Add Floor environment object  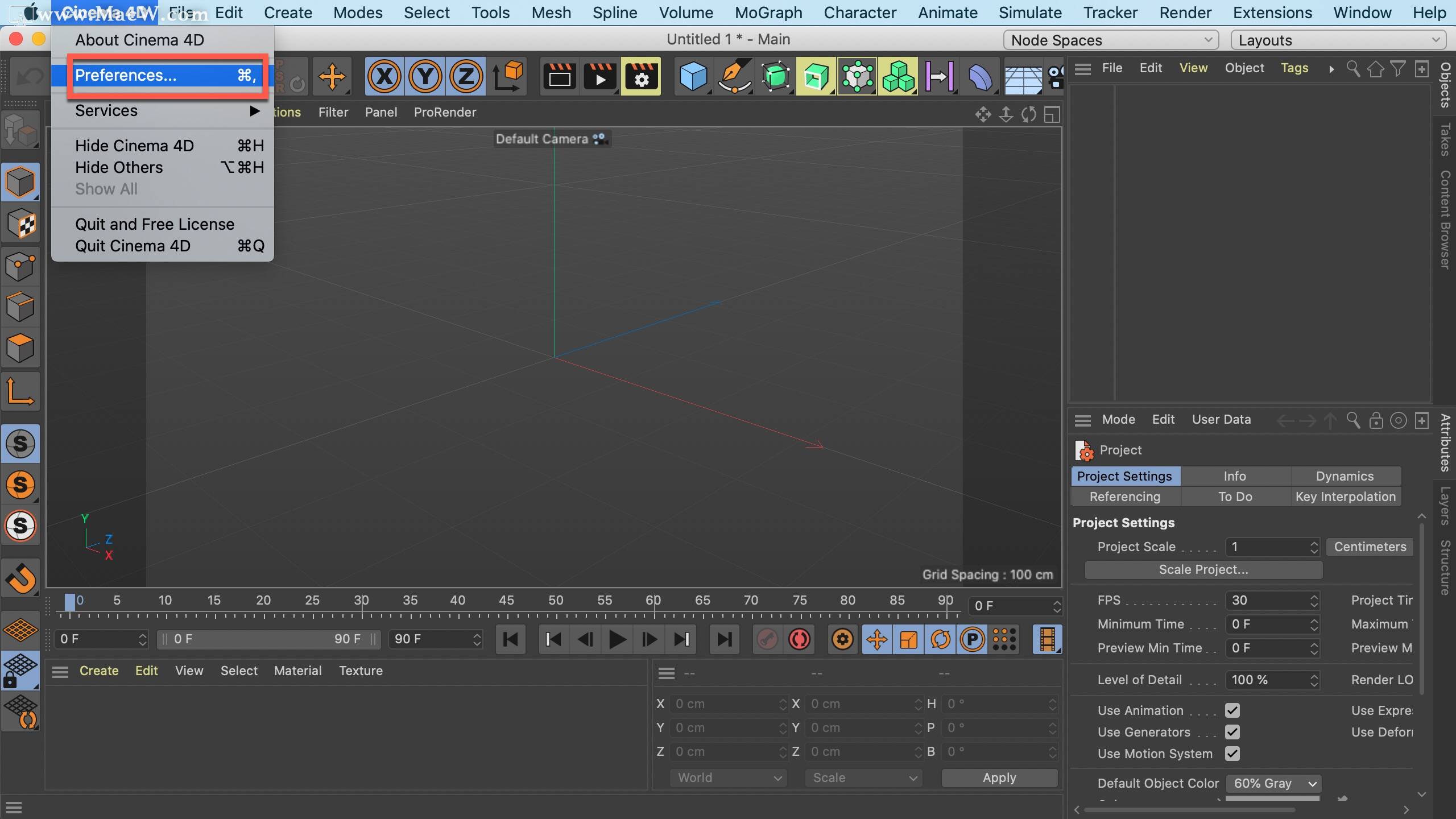point(1023,76)
